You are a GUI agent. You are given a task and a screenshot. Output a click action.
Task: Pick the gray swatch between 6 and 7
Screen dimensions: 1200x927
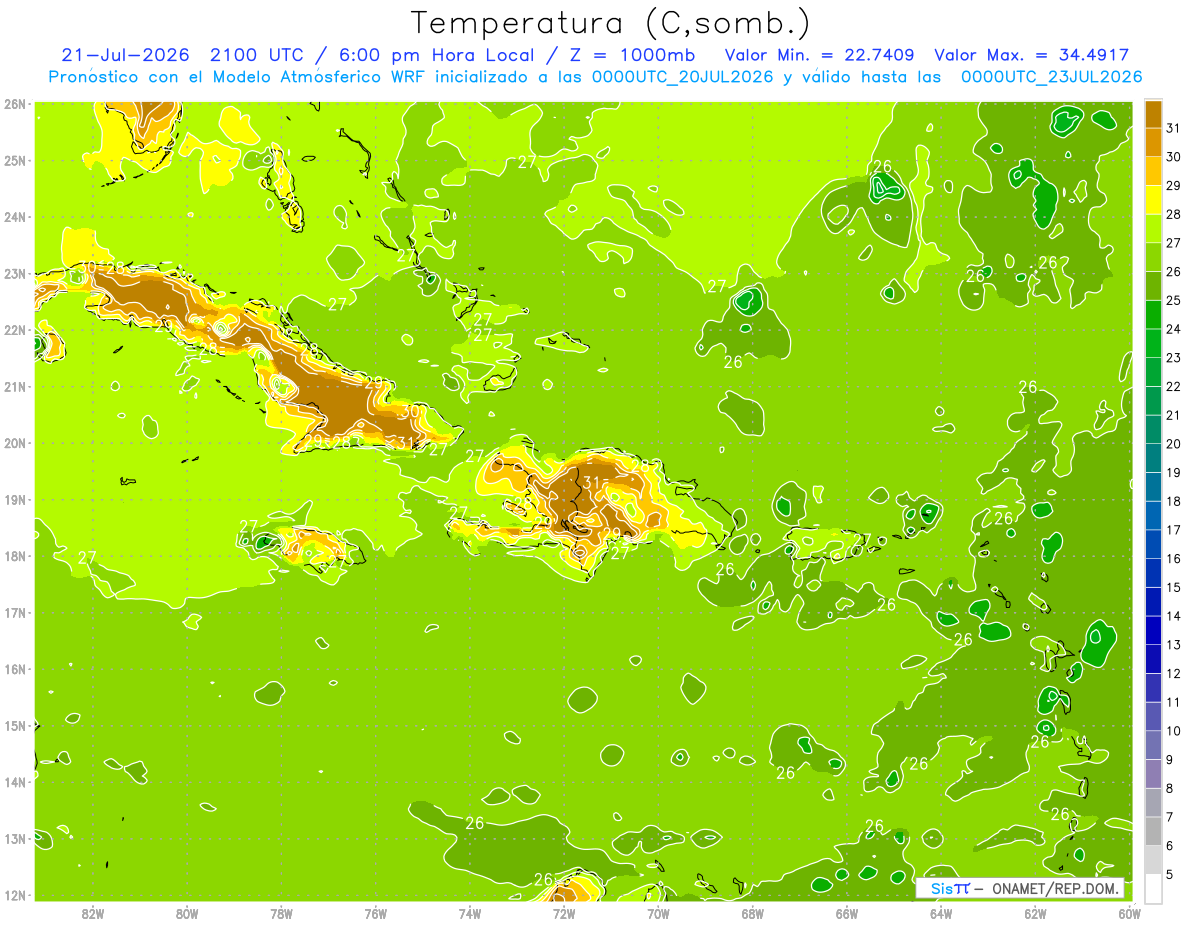coord(1153,831)
